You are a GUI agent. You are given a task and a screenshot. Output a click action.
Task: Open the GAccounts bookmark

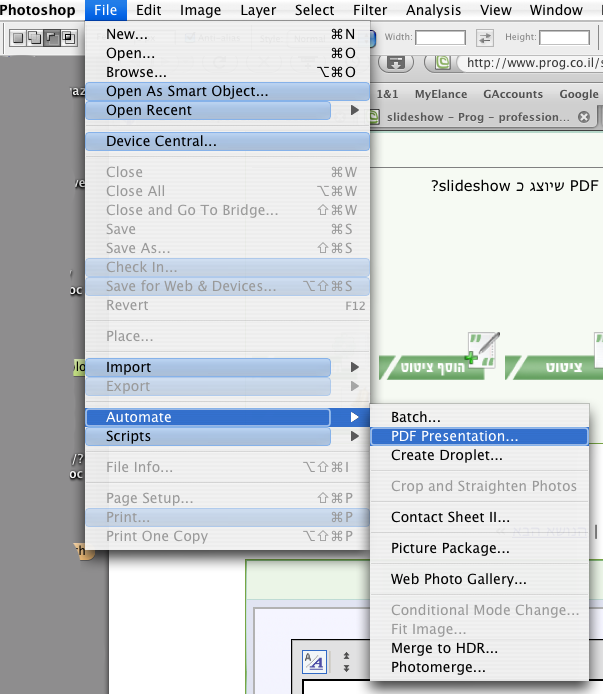click(x=513, y=94)
